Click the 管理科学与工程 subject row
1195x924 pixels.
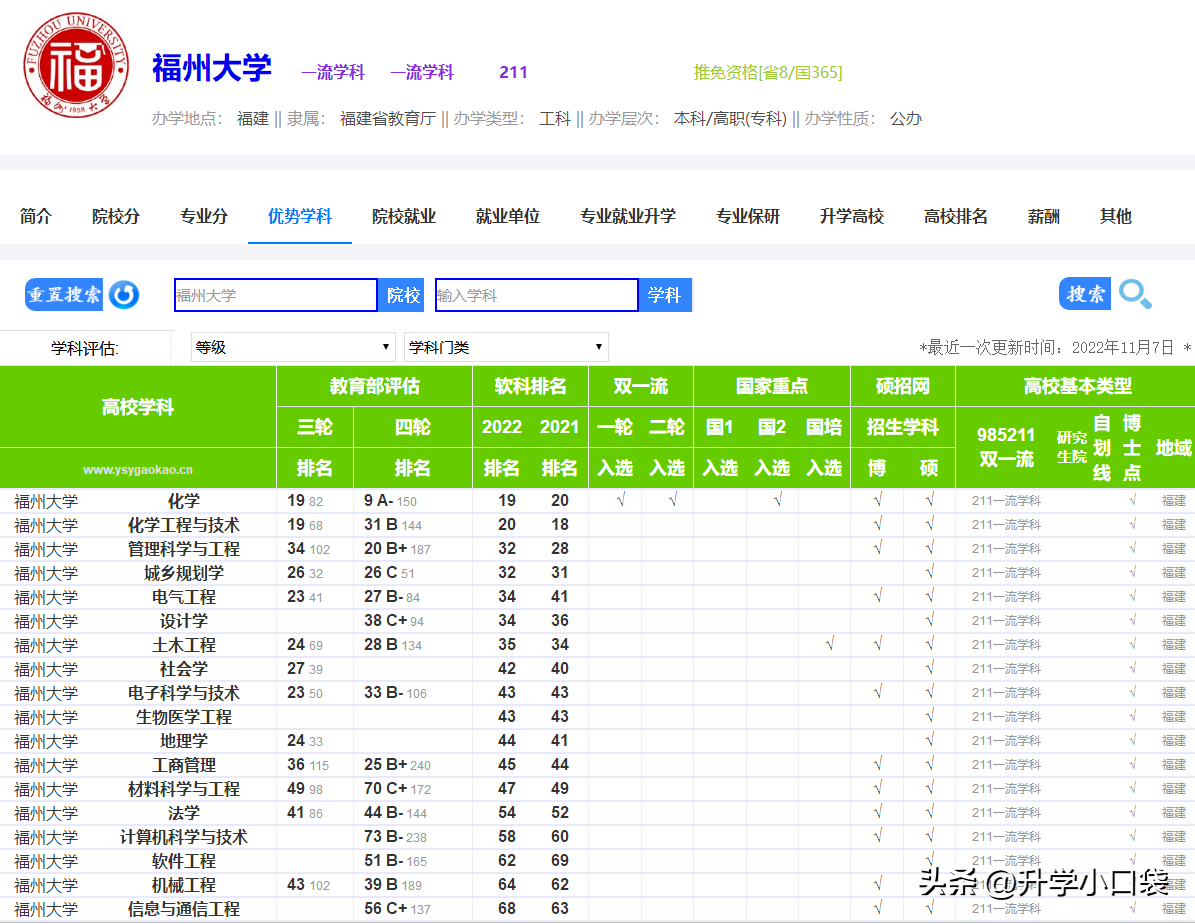click(x=598, y=549)
